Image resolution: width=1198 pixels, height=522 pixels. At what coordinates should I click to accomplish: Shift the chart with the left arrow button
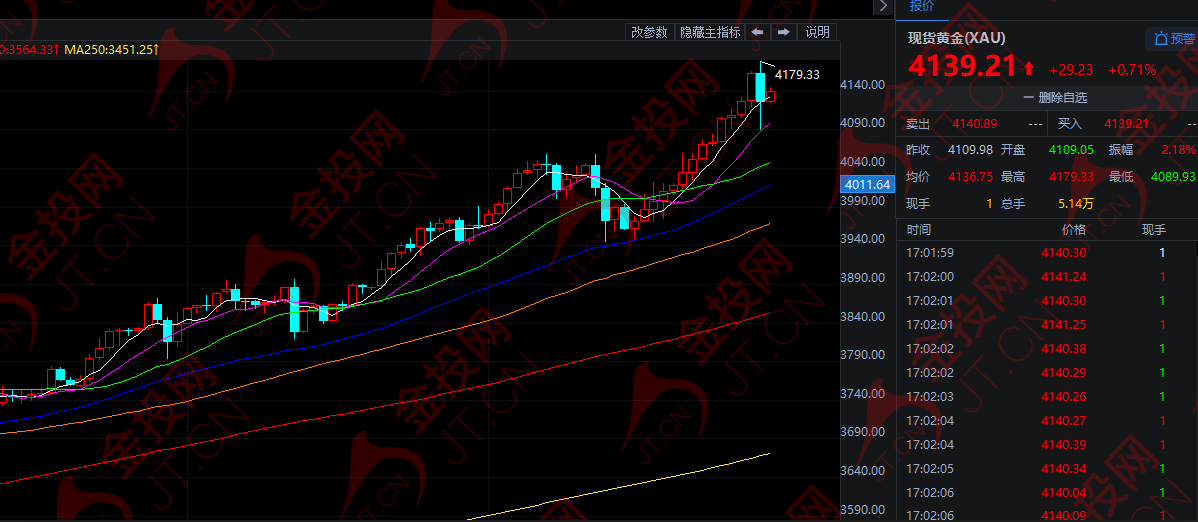coord(757,32)
